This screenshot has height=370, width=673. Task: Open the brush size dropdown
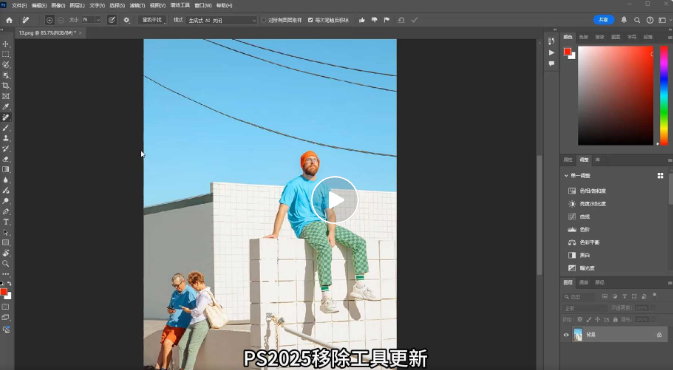click(x=98, y=20)
